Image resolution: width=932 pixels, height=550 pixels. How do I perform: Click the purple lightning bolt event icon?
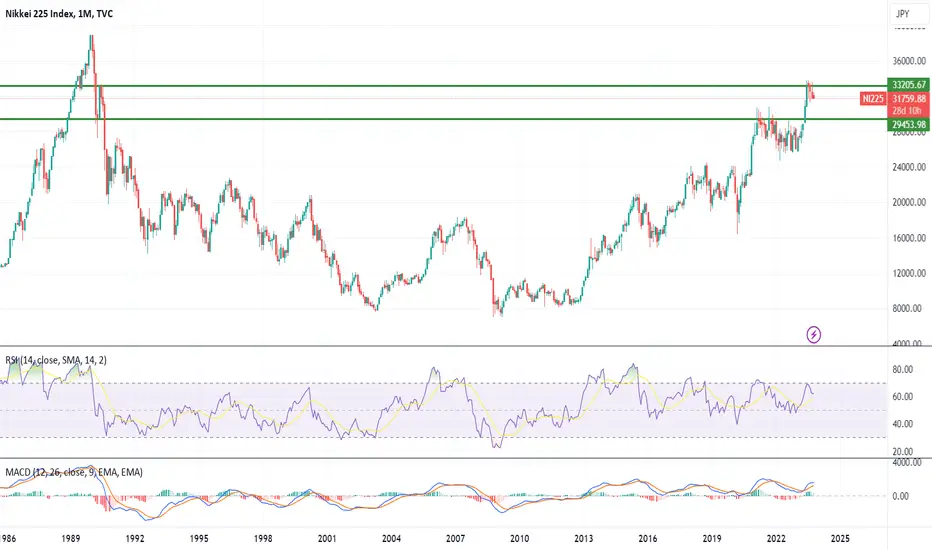tap(813, 335)
